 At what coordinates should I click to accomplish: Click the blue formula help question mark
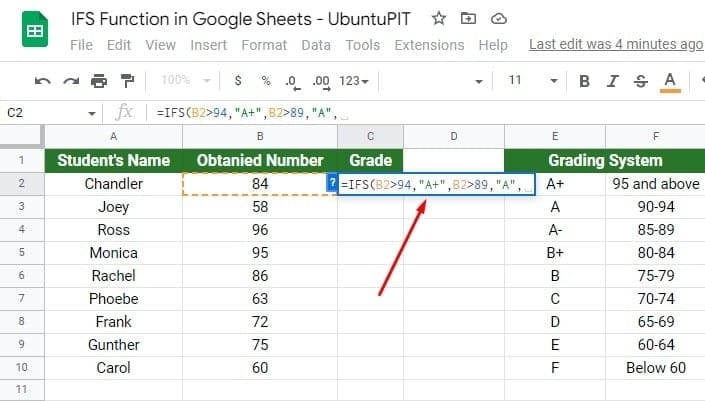[x=332, y=183]
